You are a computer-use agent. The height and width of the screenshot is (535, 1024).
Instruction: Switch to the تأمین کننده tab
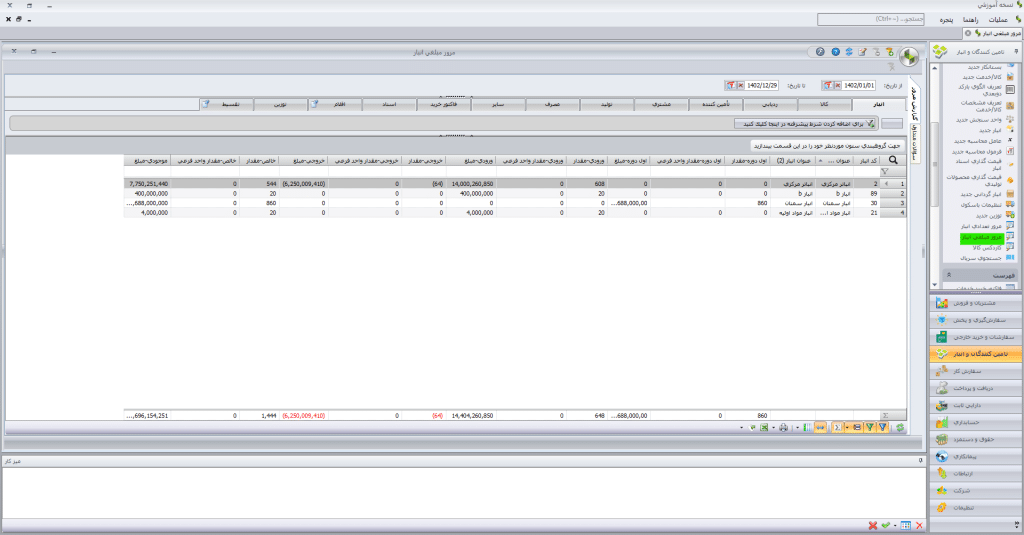[x=716, y=105]
